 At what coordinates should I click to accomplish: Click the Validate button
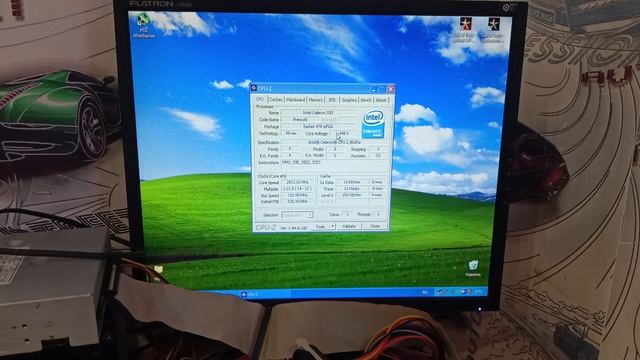(349, 226)
